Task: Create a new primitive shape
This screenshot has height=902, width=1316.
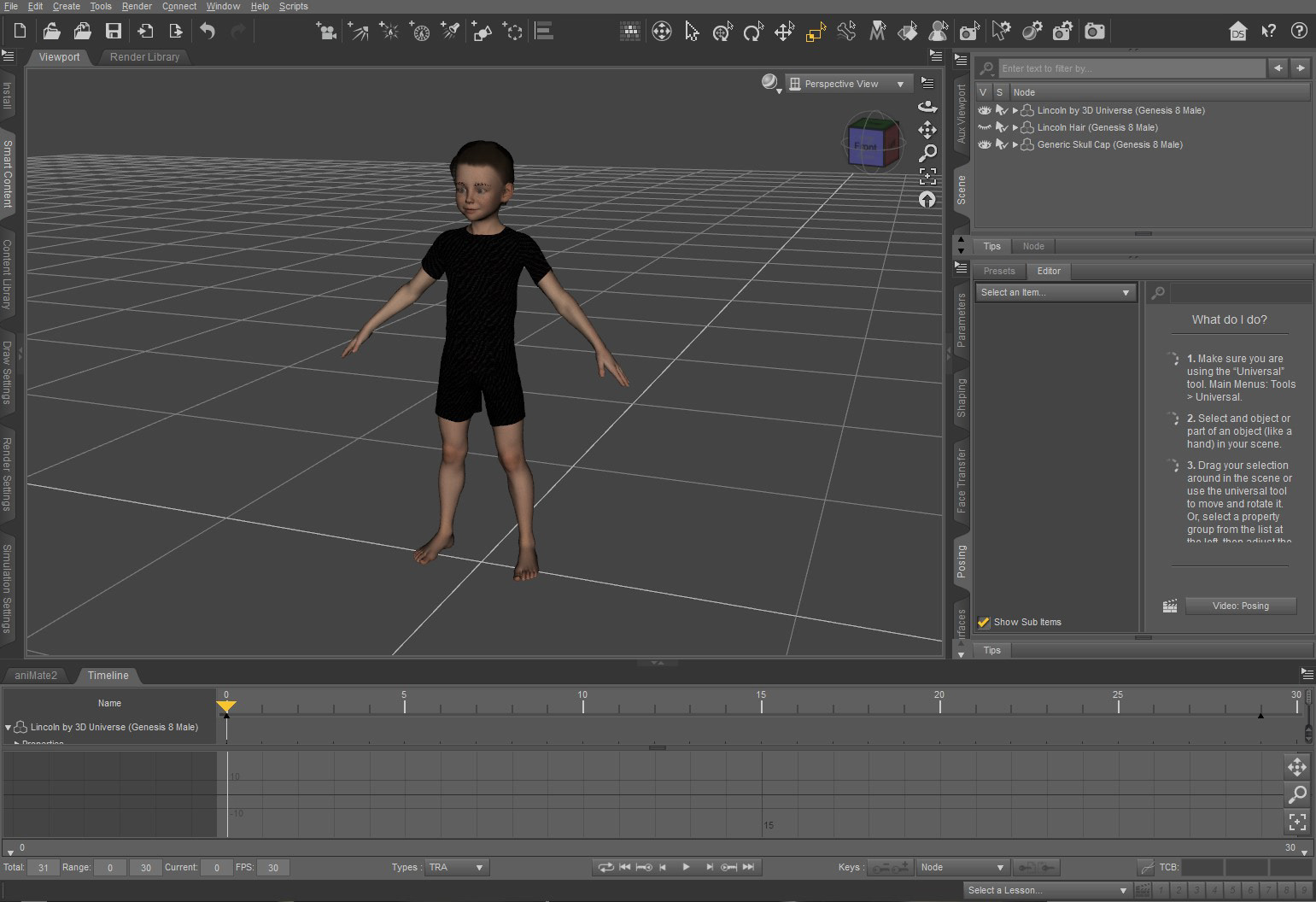Action: 482,32
